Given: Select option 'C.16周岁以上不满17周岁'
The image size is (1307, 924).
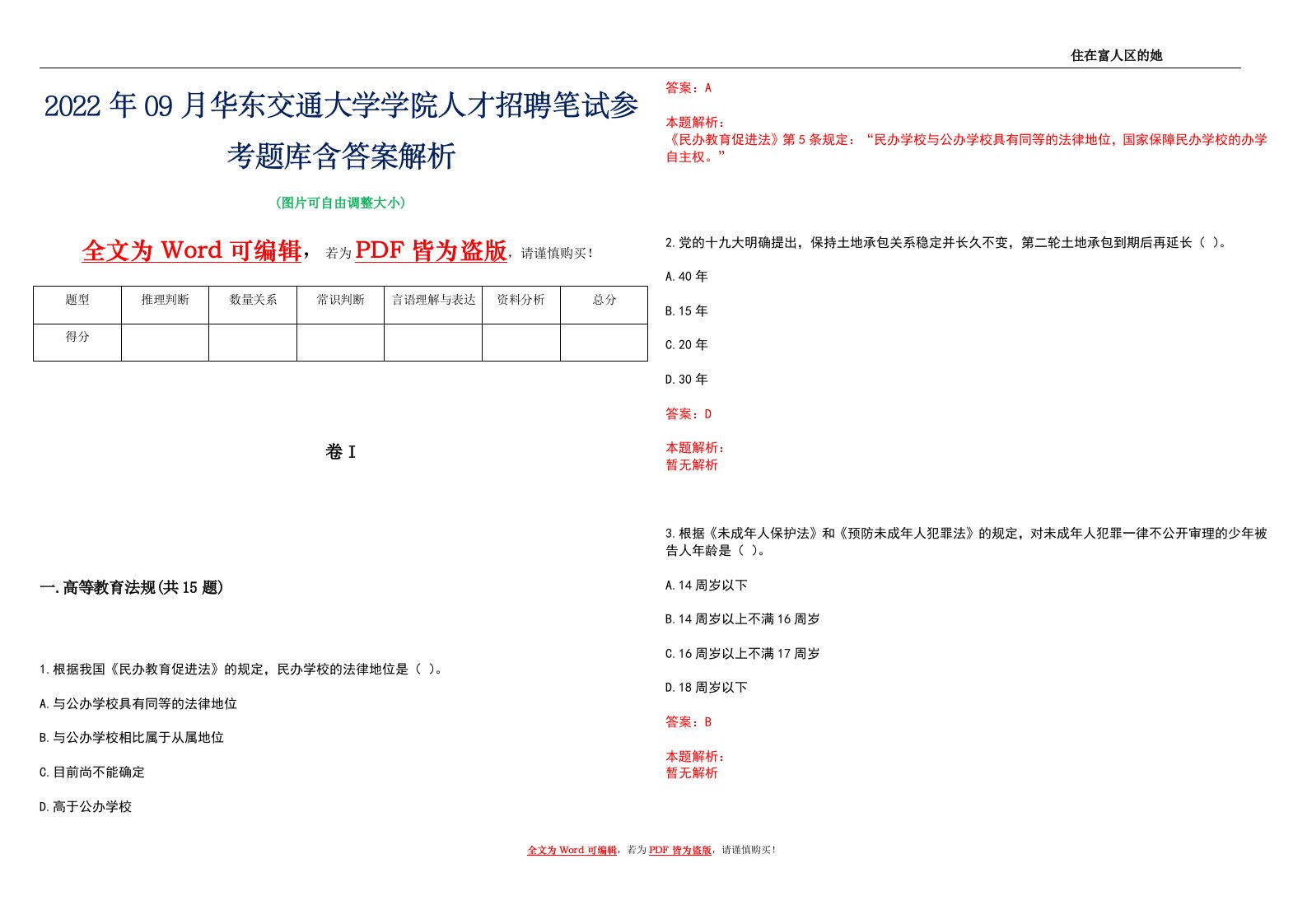Looking at the screenshot, I should 743,654.
